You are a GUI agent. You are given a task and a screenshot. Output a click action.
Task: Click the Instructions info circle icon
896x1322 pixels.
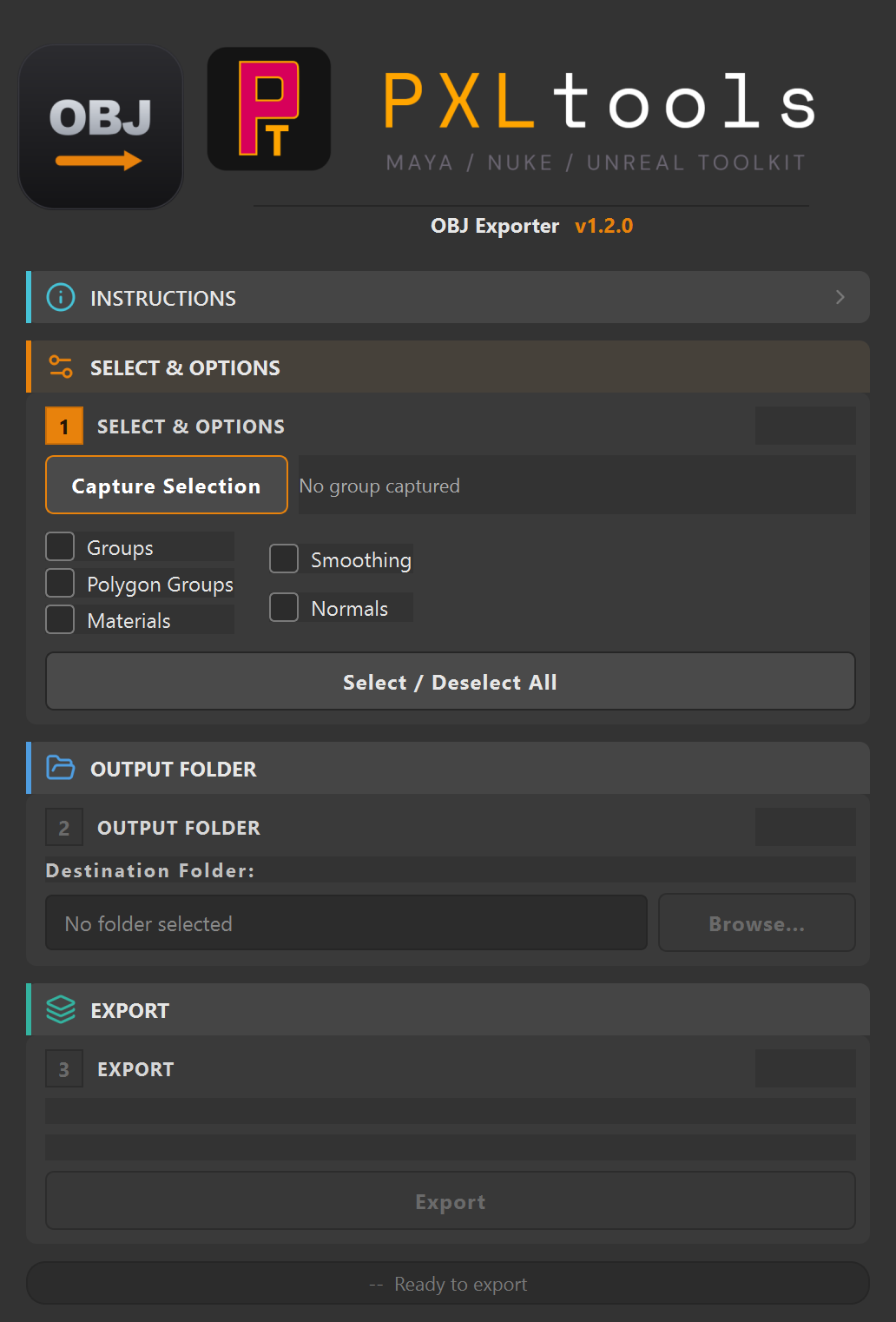tap(61, 297)
